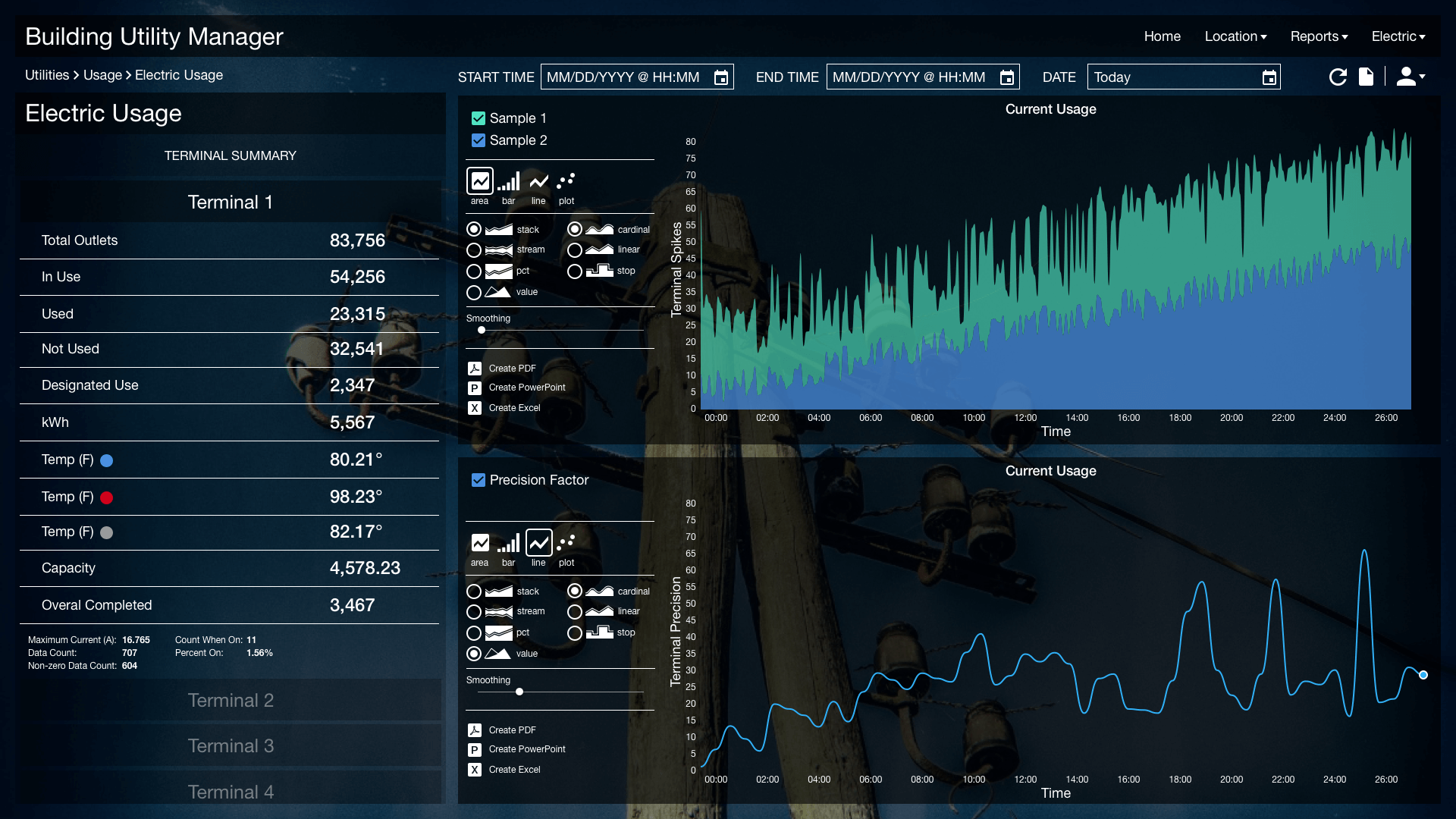
Task: Select stream radio option in top panel
Action: click(474, 249)
